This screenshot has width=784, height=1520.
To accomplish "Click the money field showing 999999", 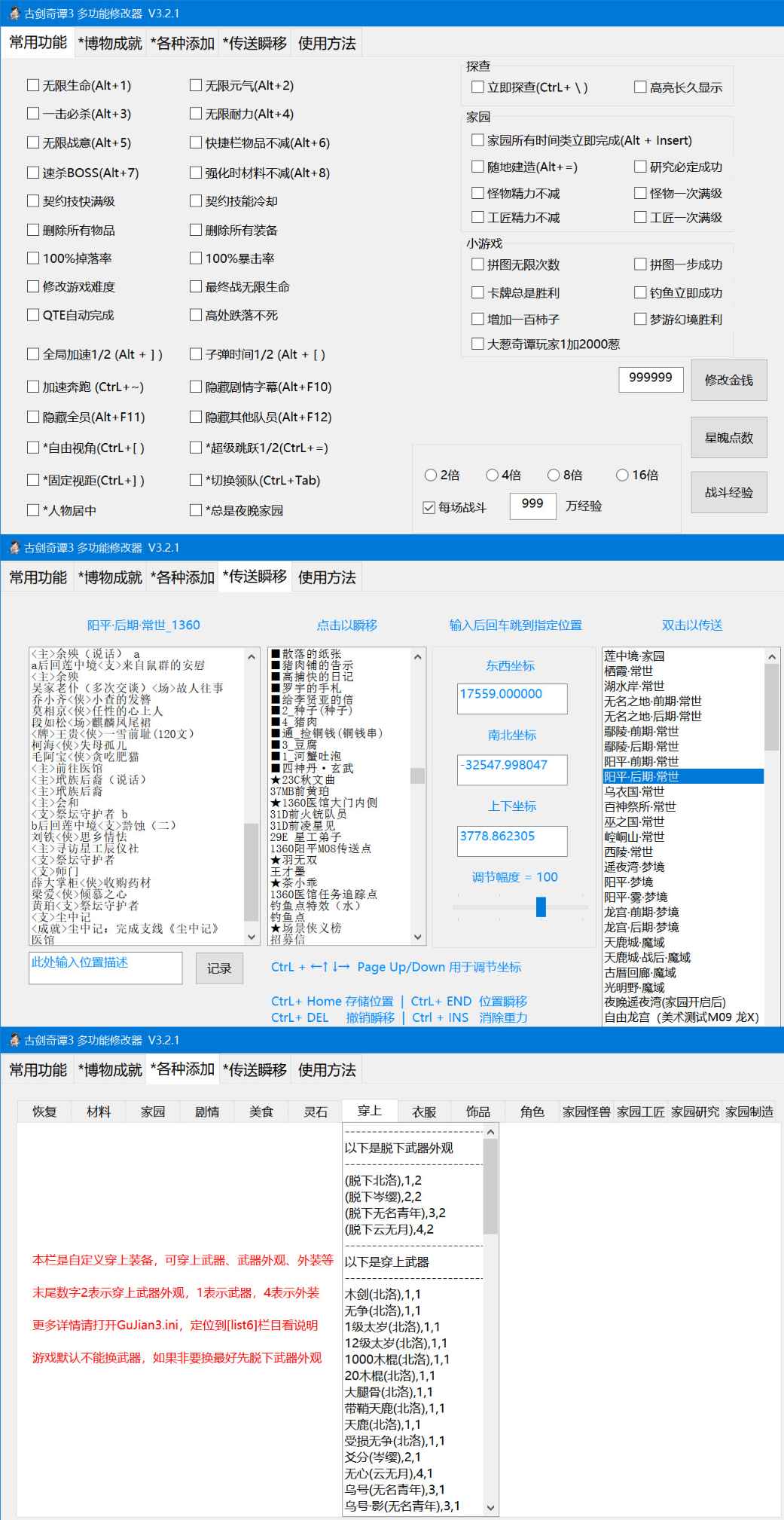I will (x=650, y=378).
